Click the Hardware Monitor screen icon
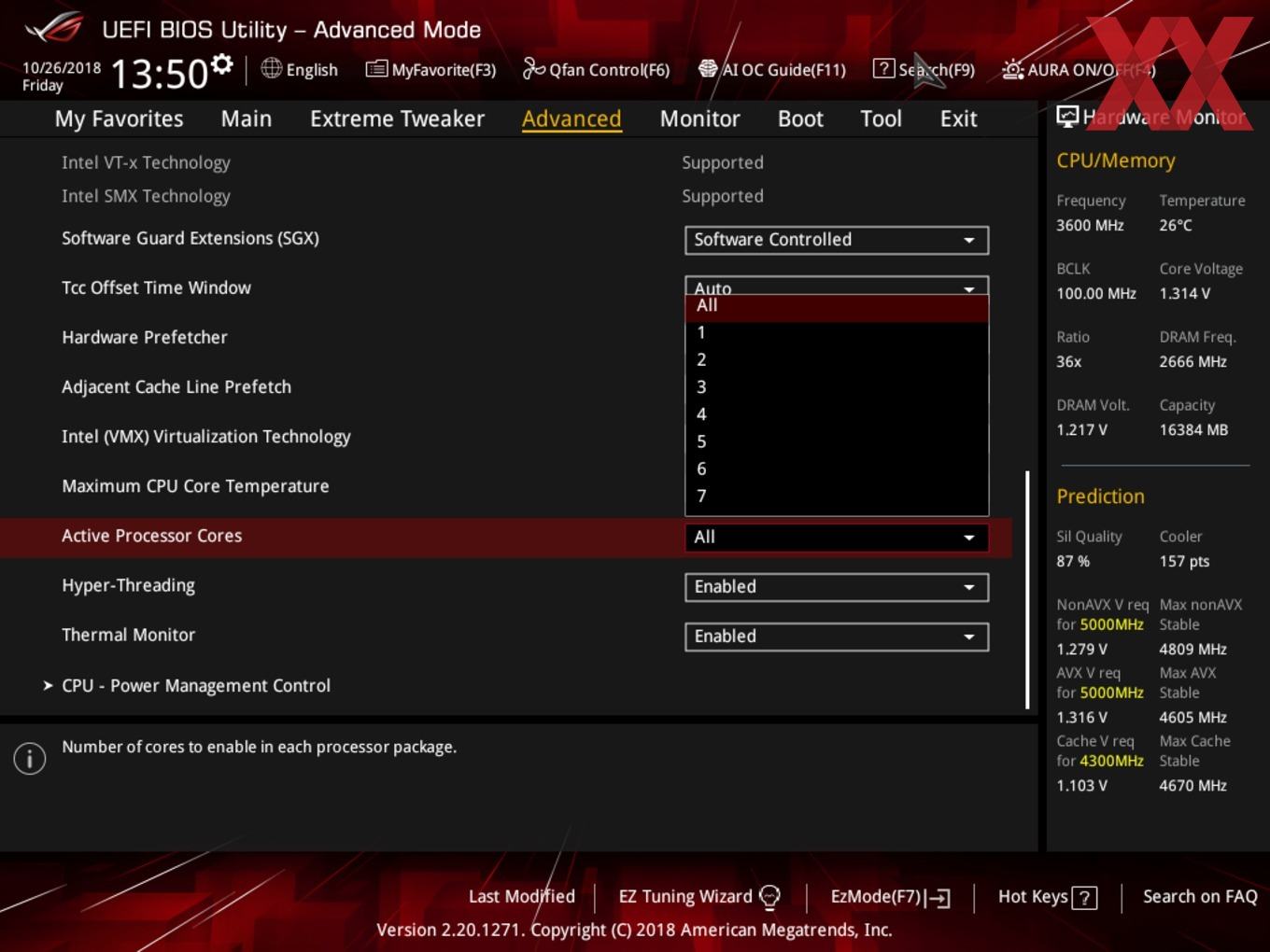 (x=1067, y=117)
